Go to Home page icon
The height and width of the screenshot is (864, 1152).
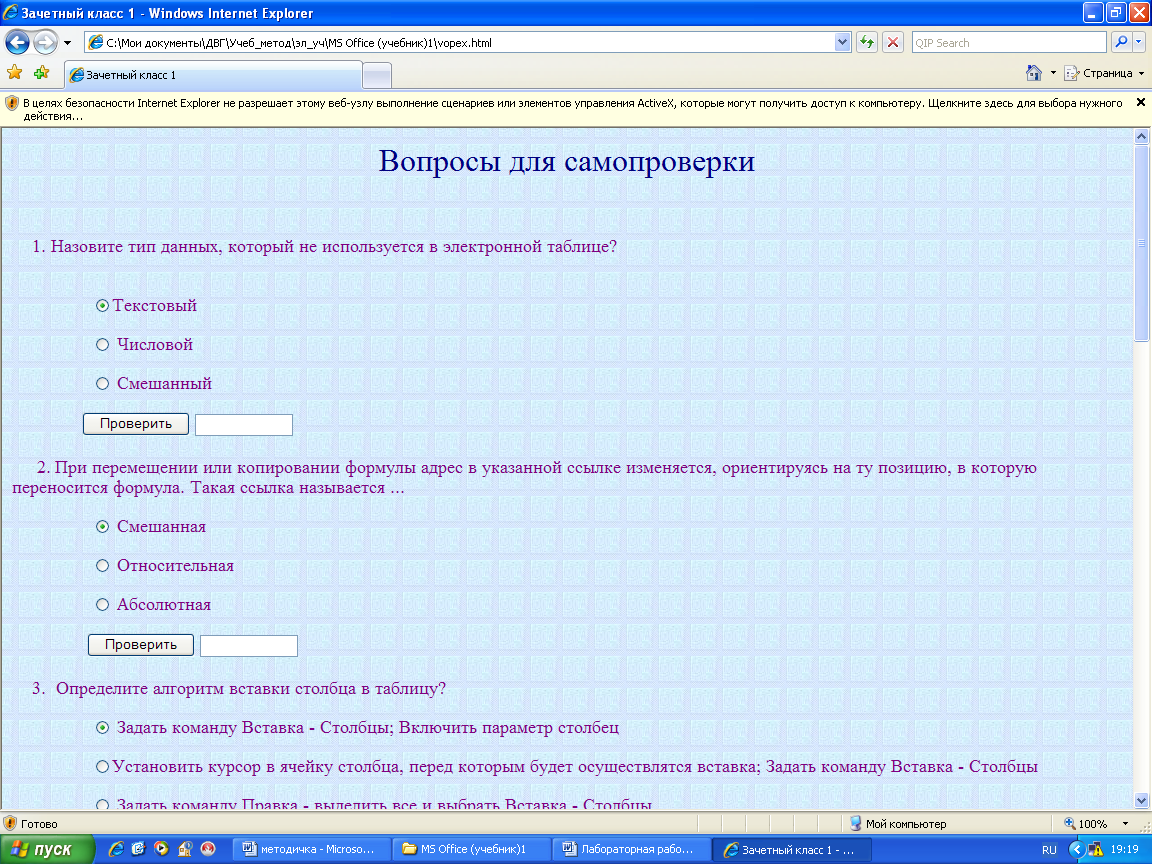point(1034,73)
